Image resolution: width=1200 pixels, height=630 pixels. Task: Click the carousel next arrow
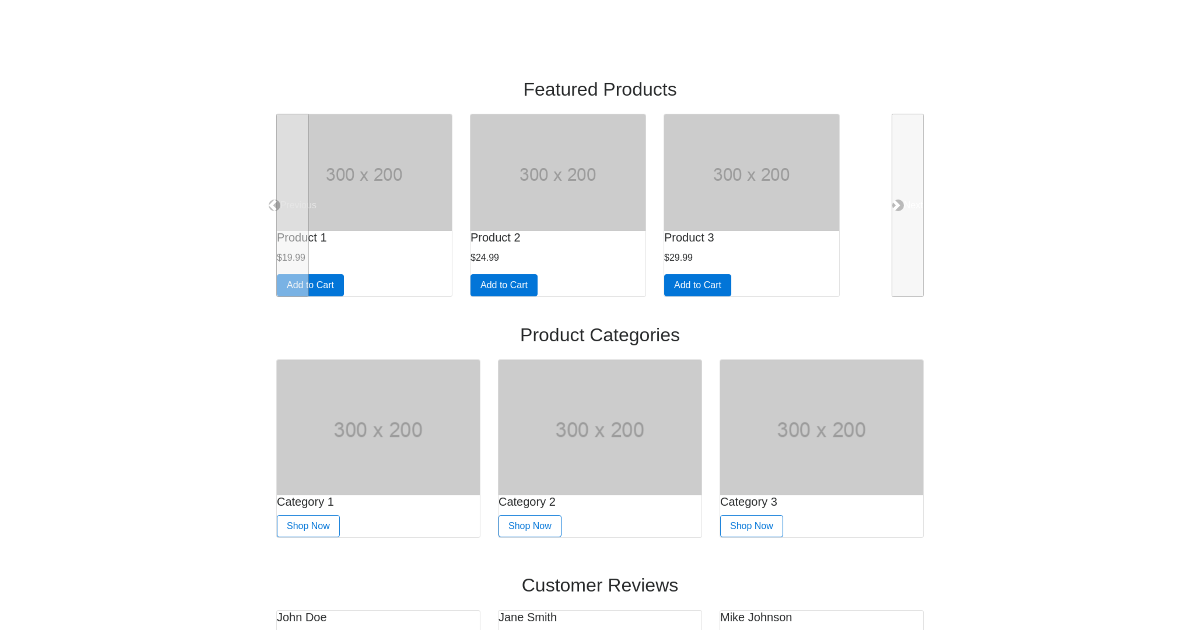click(x=897, y=205)
